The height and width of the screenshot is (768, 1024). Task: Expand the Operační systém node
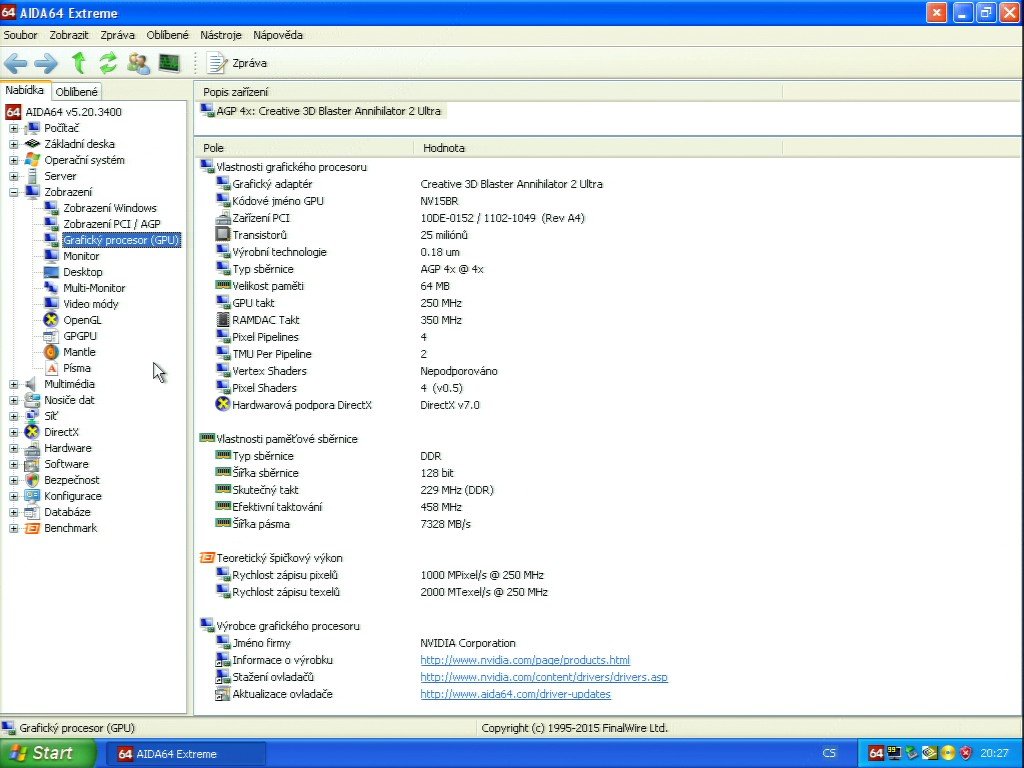click(14, 160)
